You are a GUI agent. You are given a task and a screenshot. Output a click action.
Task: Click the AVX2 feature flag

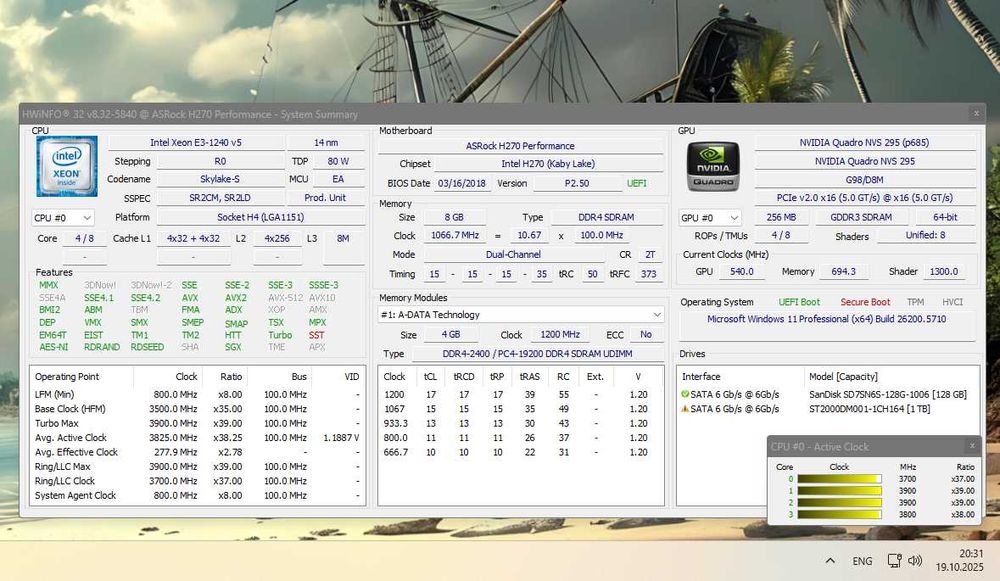pyautogui.click(x=235, y=298)
